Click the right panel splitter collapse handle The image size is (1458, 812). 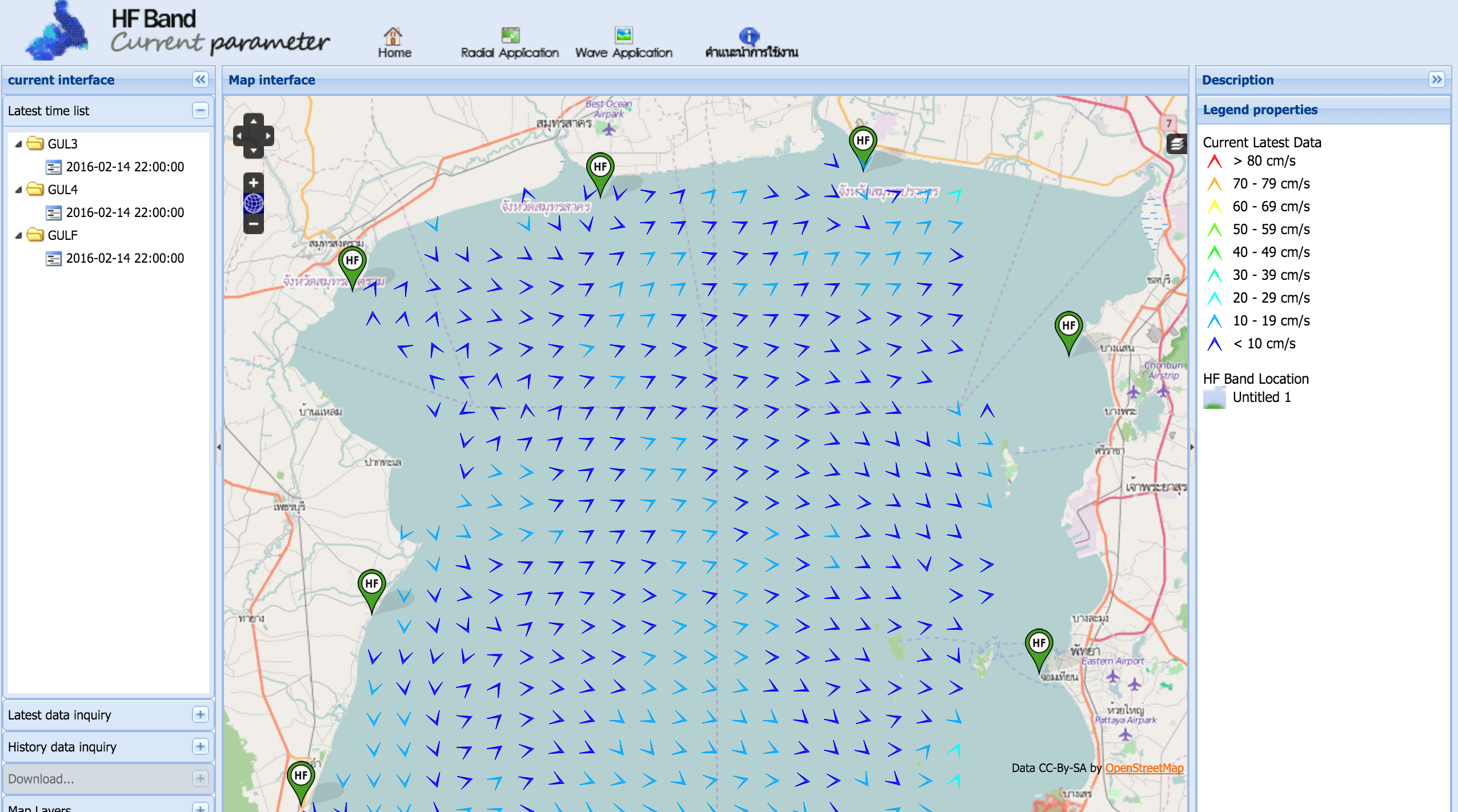1192,447
